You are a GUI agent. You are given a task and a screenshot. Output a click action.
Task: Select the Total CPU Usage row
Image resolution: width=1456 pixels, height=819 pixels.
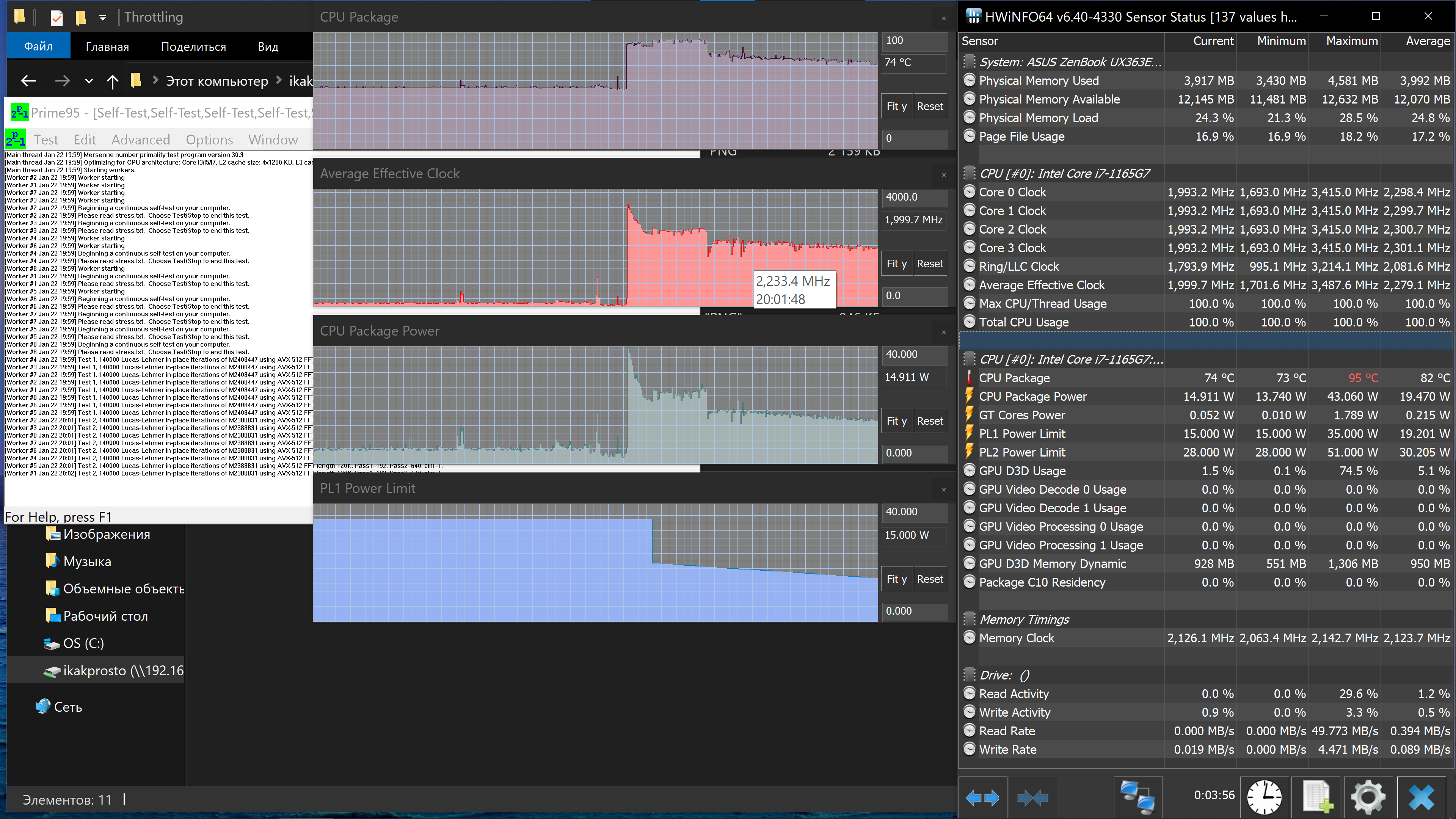pyautogui.click(x=1206, y=322)
